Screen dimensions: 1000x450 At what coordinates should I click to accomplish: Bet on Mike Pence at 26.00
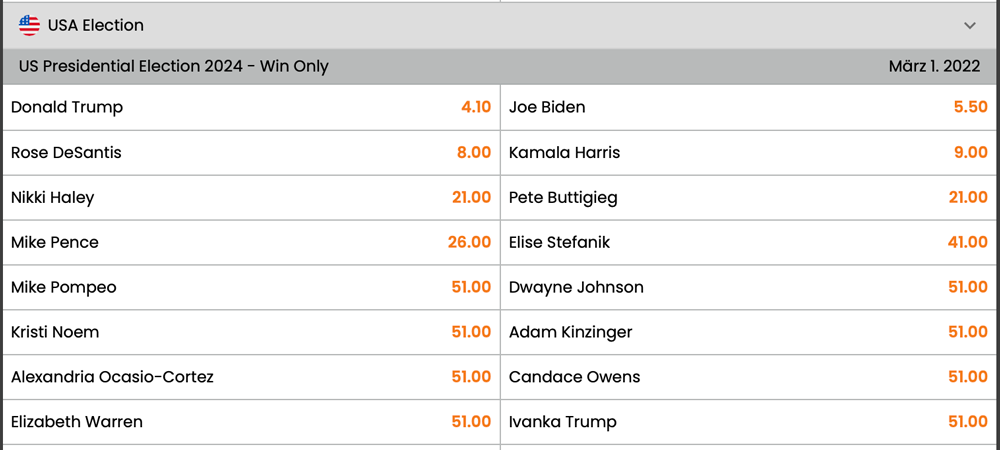pos(251,242)
